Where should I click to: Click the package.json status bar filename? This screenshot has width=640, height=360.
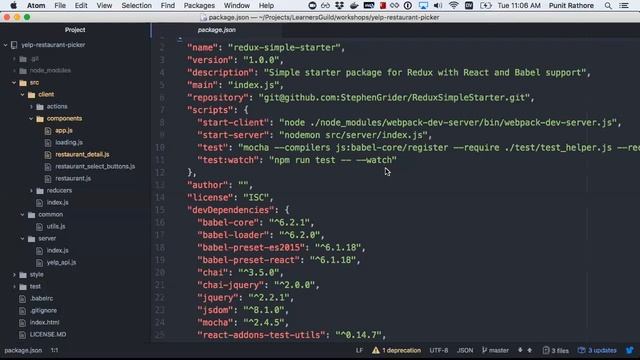pyautogui.click(x=23, y=350)
